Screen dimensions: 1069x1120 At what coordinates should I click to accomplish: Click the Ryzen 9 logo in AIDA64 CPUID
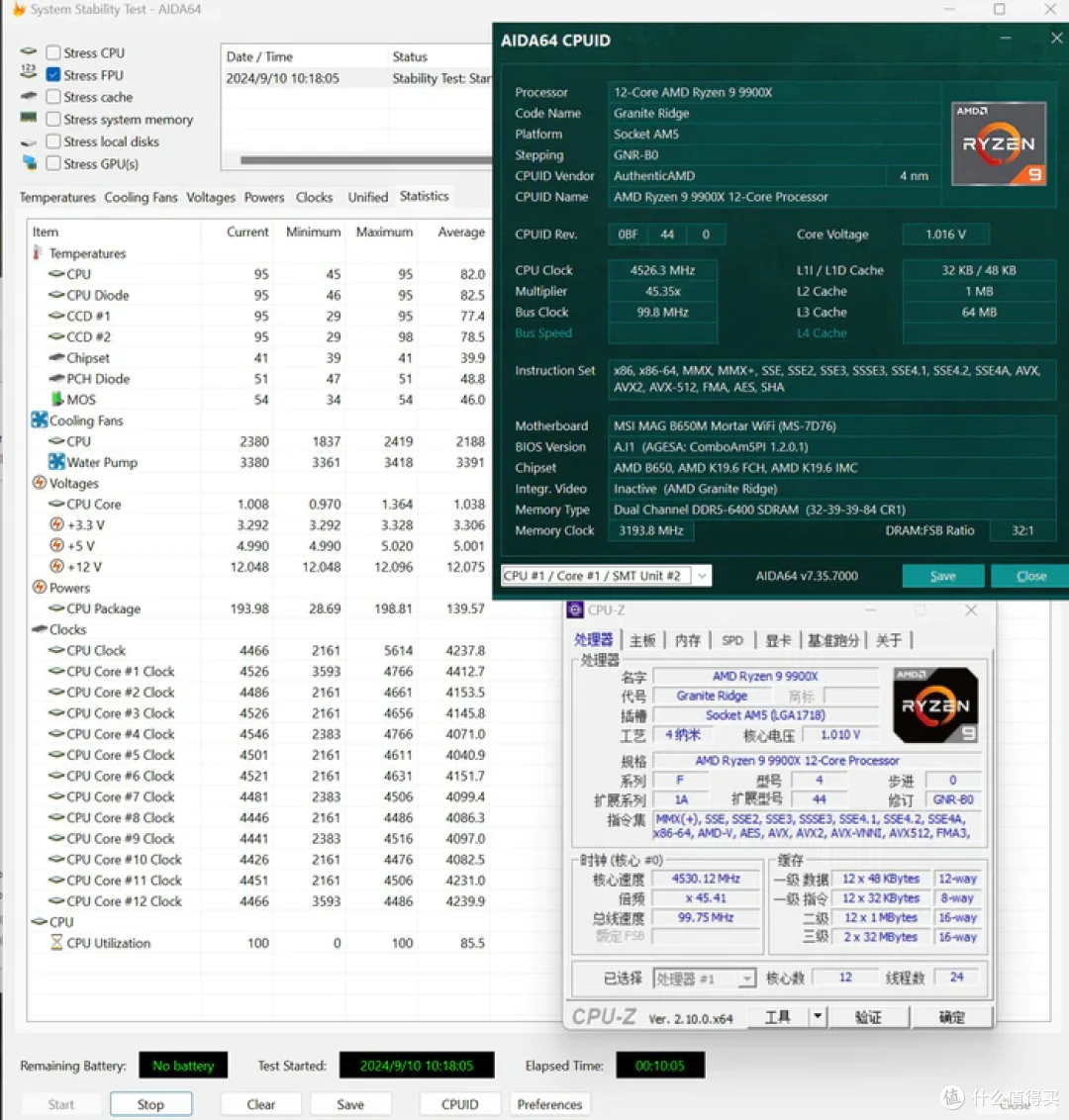pos(999,143)
